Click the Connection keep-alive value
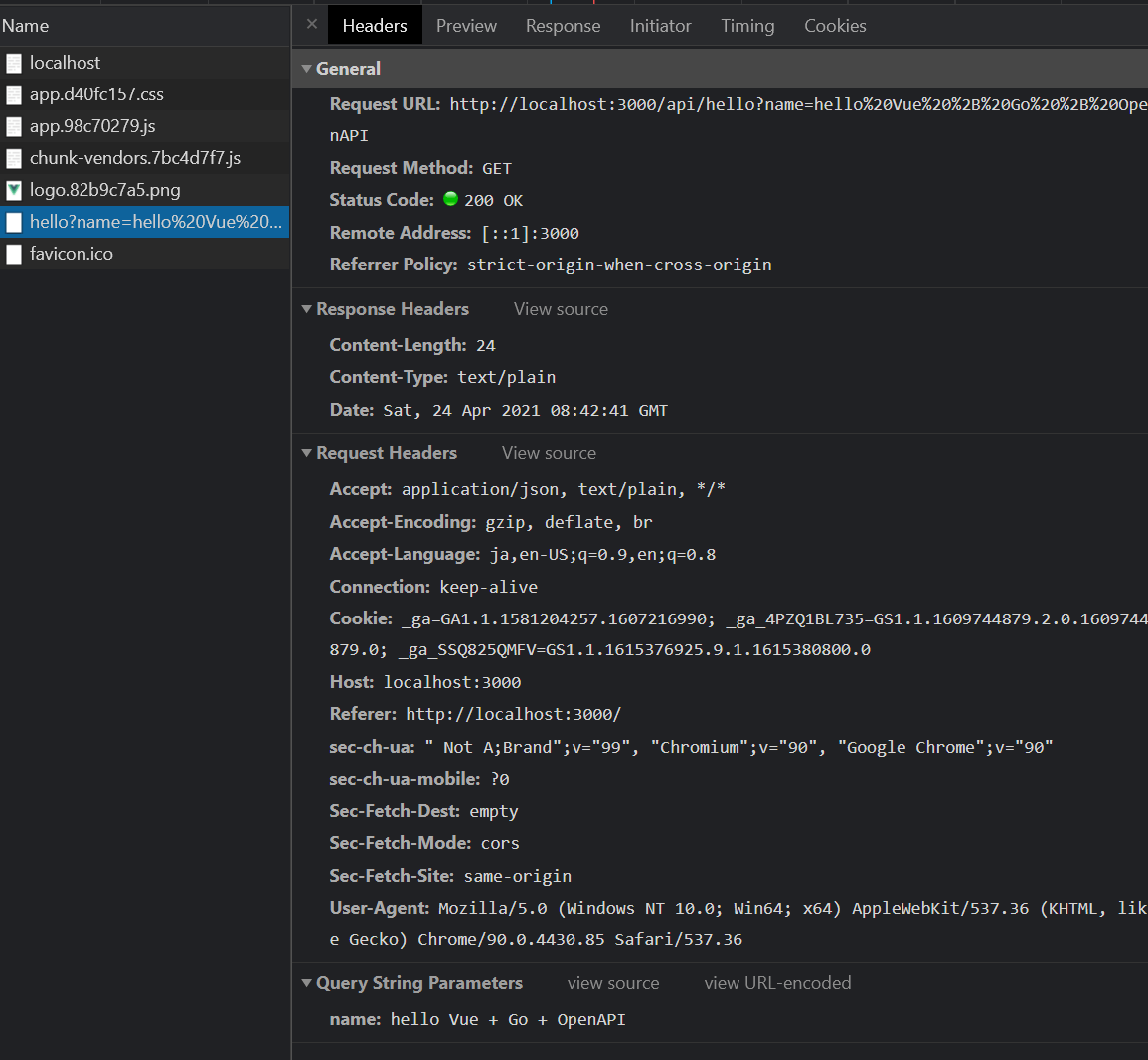 pos(488,587)
